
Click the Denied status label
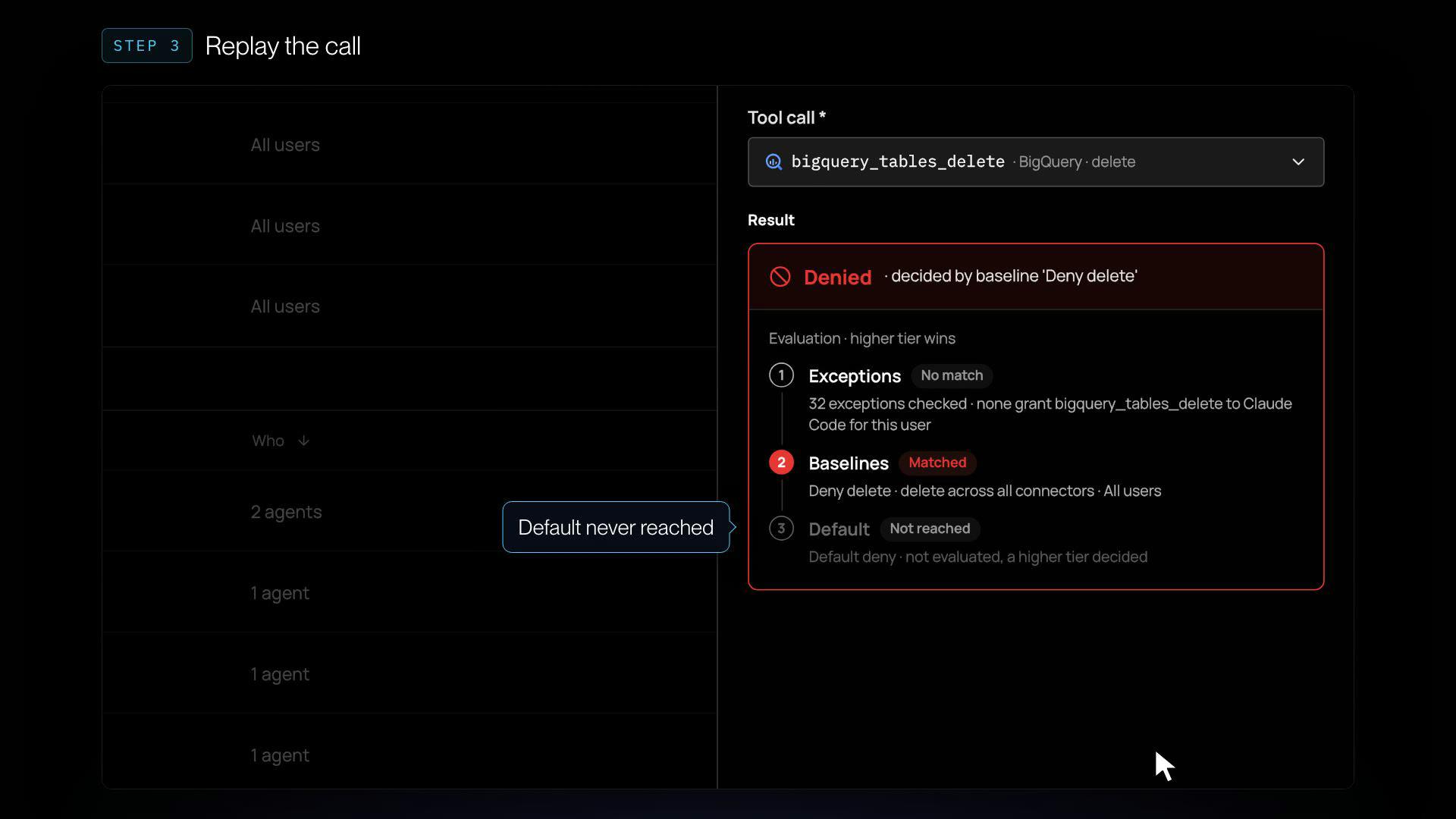(x=837, y=277)
